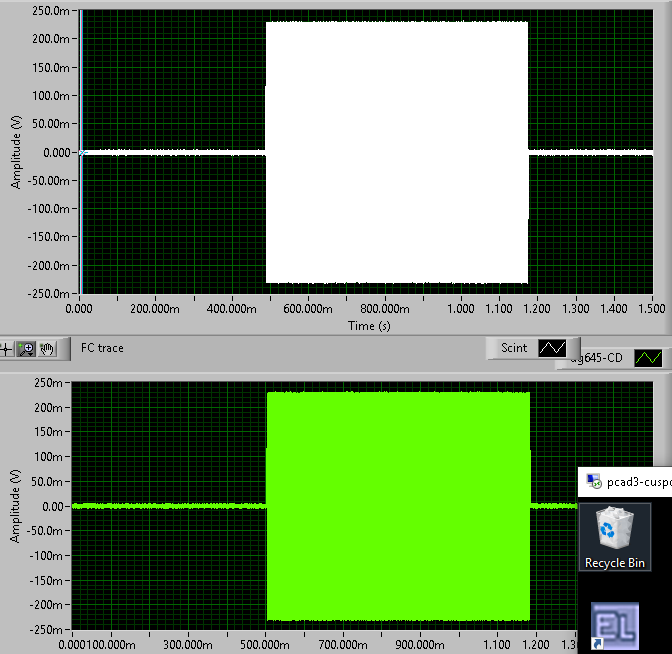
Task: Click the Scint plot legend line icon
Action: pos(552,348)
